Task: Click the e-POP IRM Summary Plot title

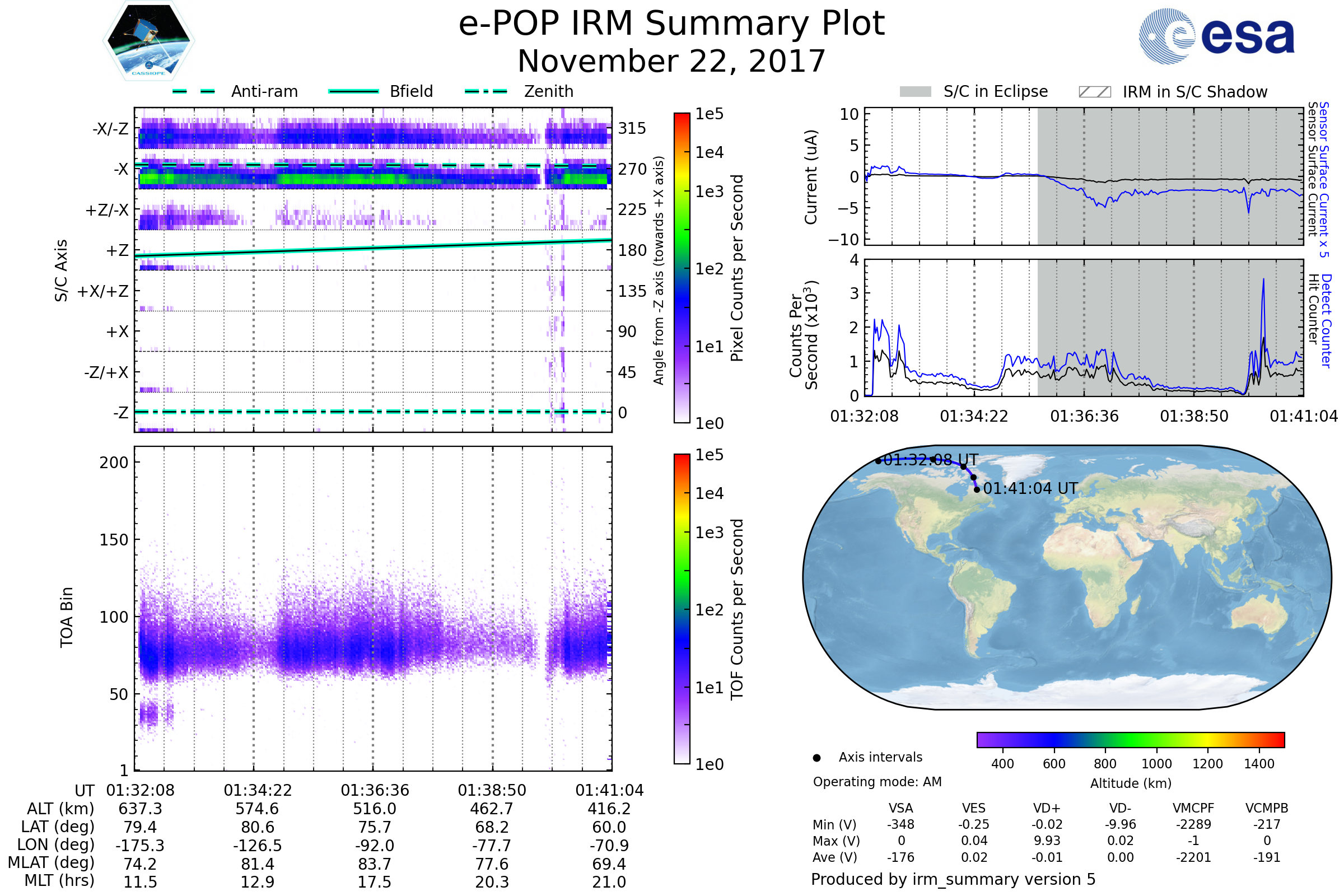Action: (x=671, y=24)
